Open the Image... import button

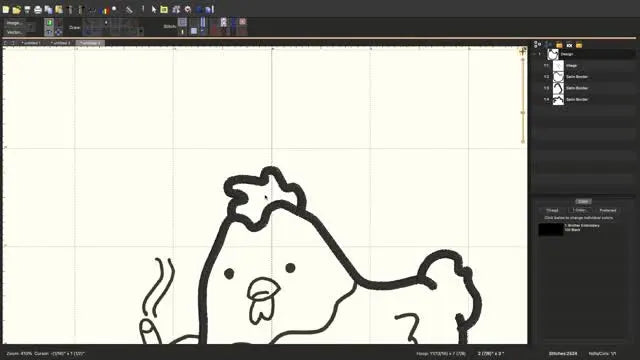point(15,23)
